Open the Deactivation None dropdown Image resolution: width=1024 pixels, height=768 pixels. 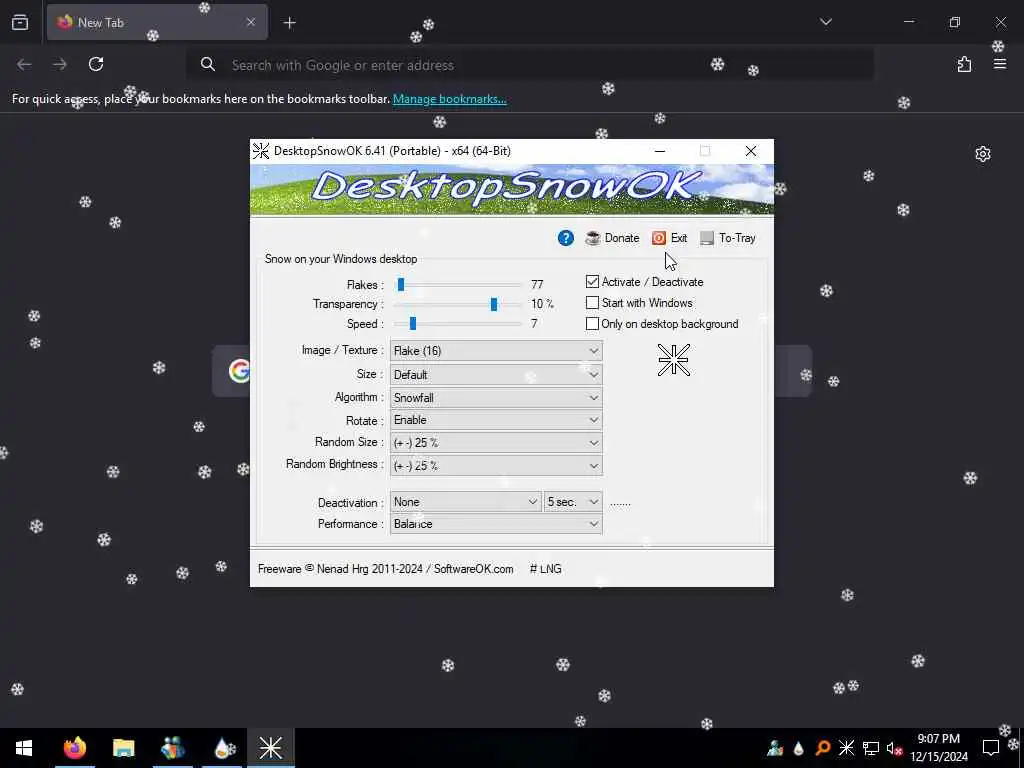coord(466,502)
